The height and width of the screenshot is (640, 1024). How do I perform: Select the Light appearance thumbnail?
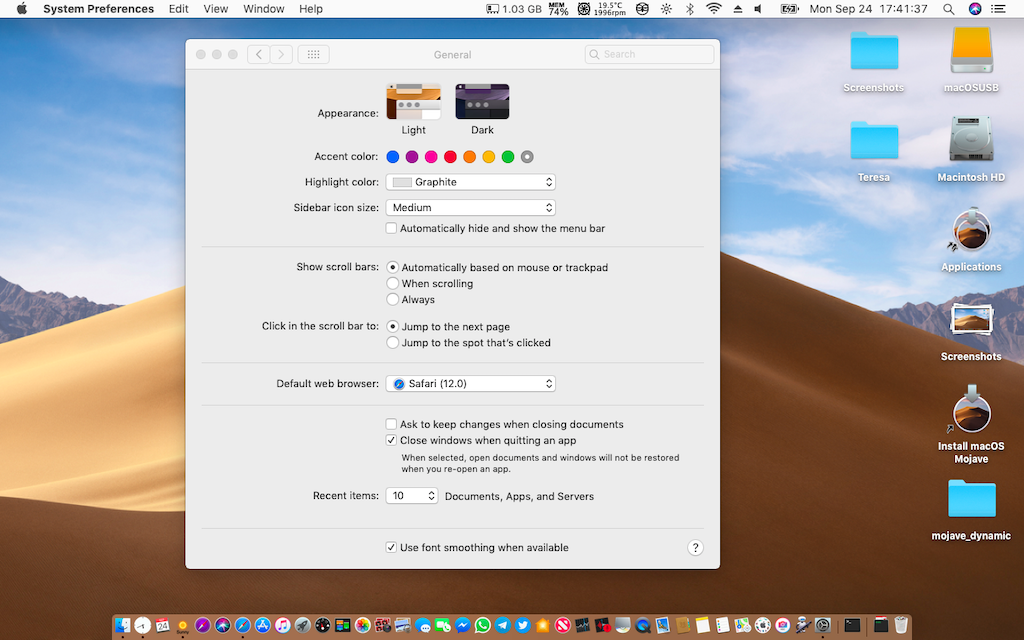[x=413, y=102]
